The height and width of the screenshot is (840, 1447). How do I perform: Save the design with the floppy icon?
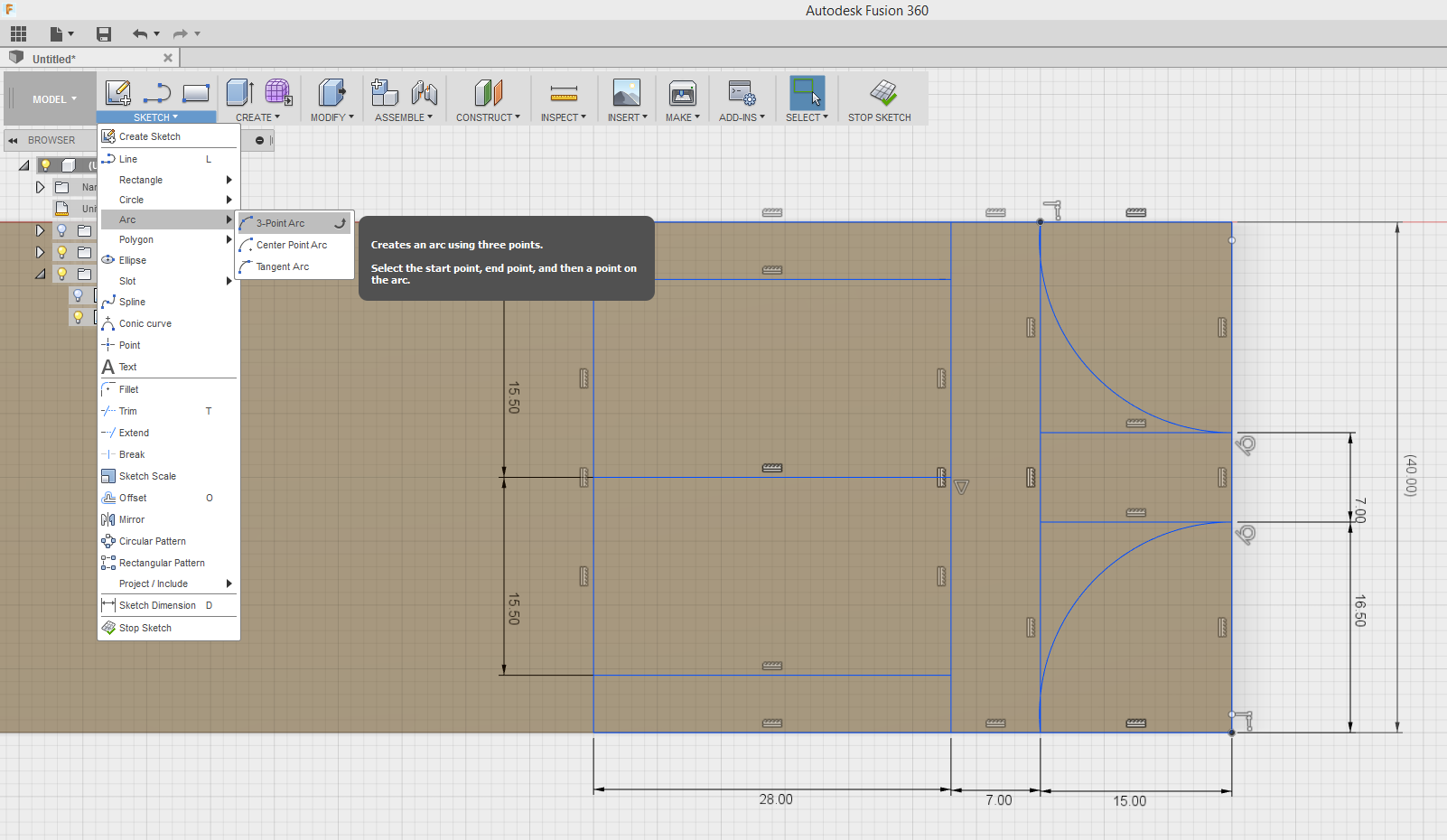104,34
